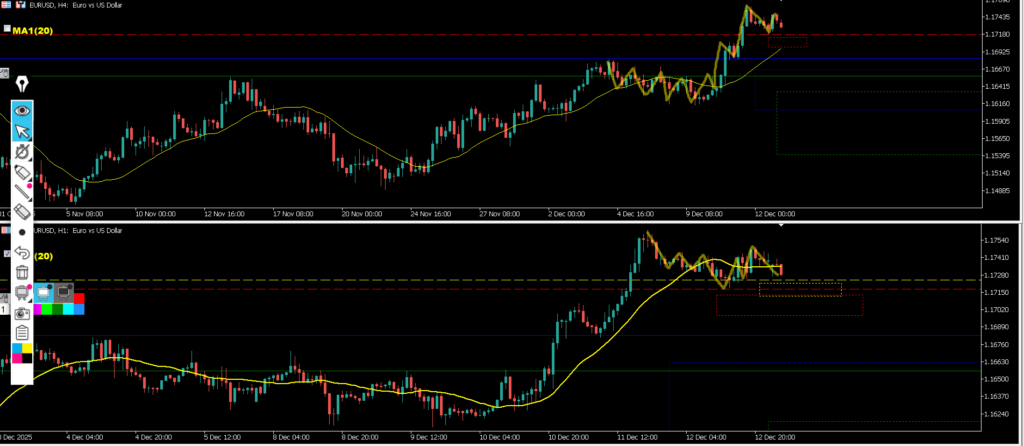Click the 12 Dec 20:00 time label
Image resolution: width=1024 pixels, height=446 pixels.
coord(775,436)
